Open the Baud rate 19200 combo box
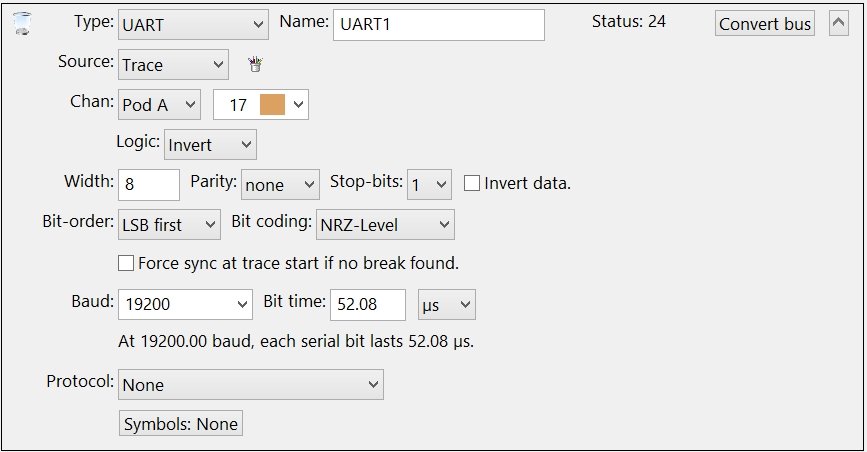 coord(185,304)
